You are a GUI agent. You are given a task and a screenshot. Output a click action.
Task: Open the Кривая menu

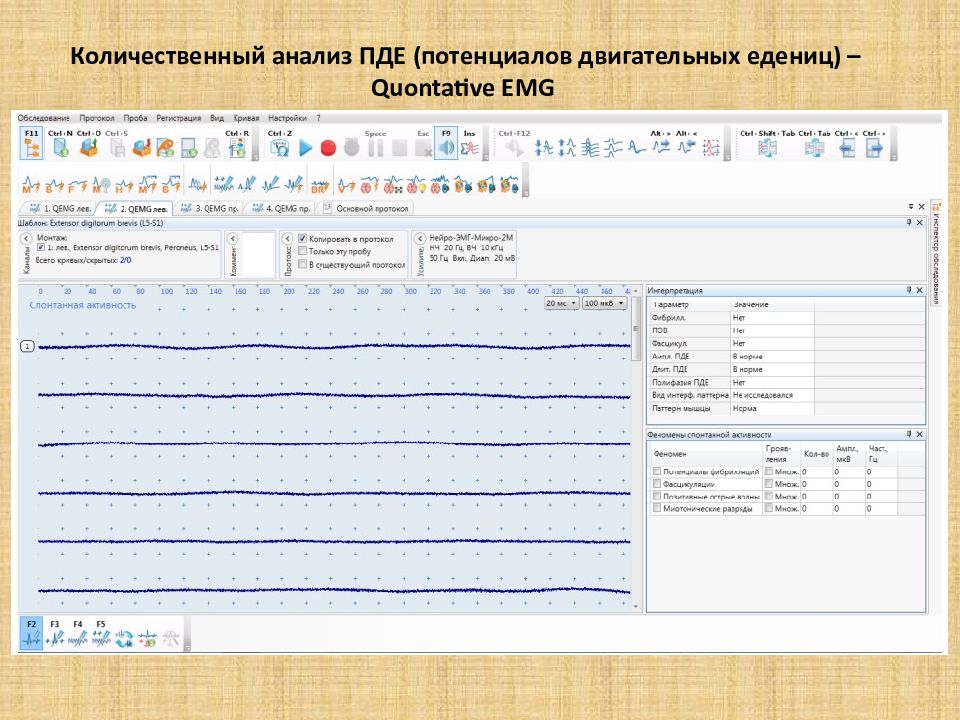(x=246, y=118)
